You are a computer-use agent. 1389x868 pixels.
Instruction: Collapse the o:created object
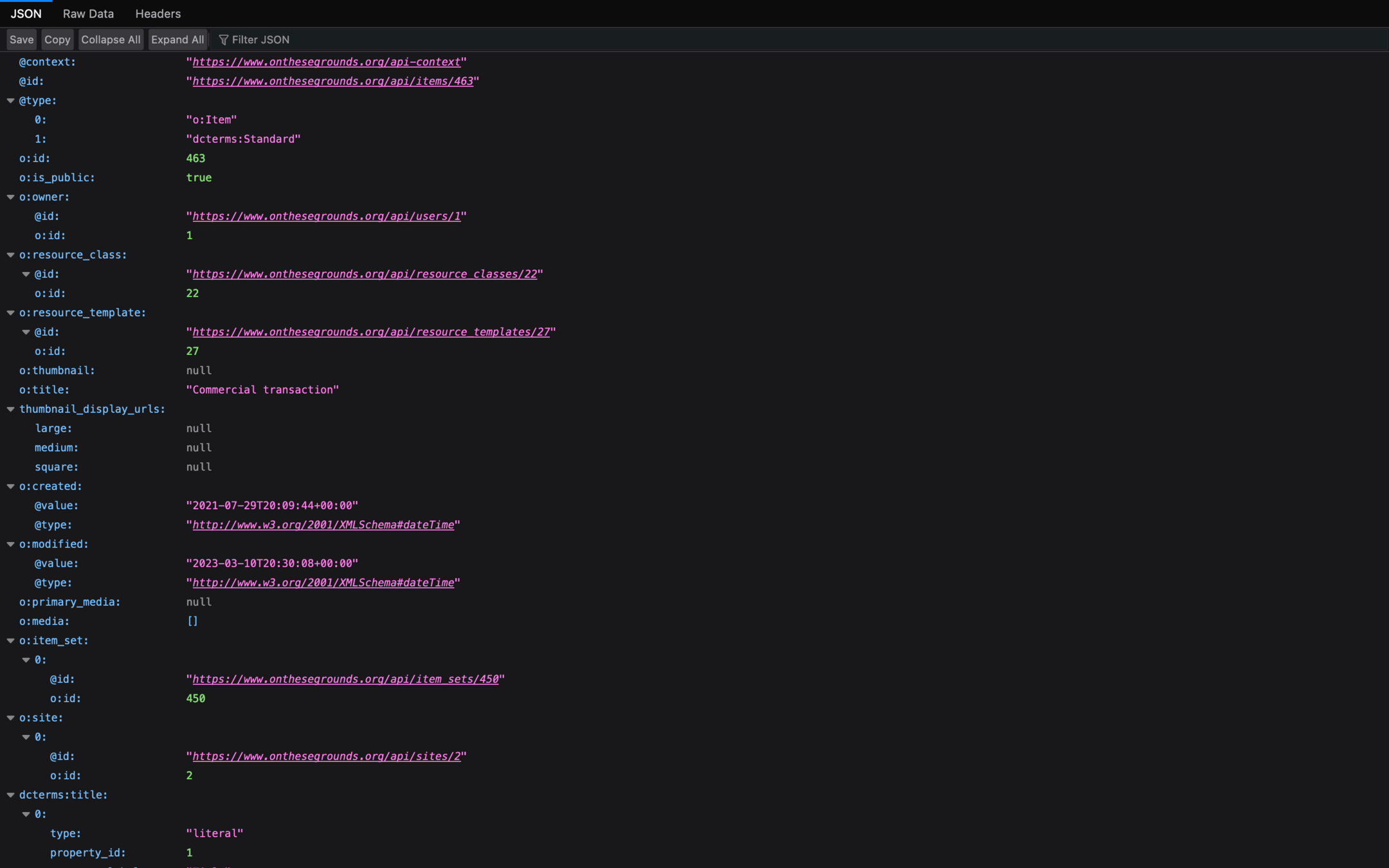click(x=11, y=486)
